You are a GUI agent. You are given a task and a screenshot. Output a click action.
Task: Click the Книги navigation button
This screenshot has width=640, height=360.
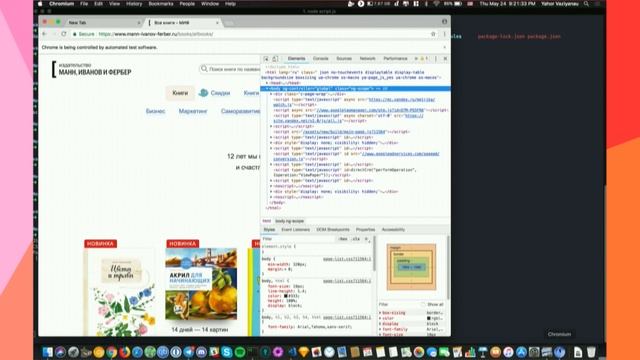pos(180,93)
